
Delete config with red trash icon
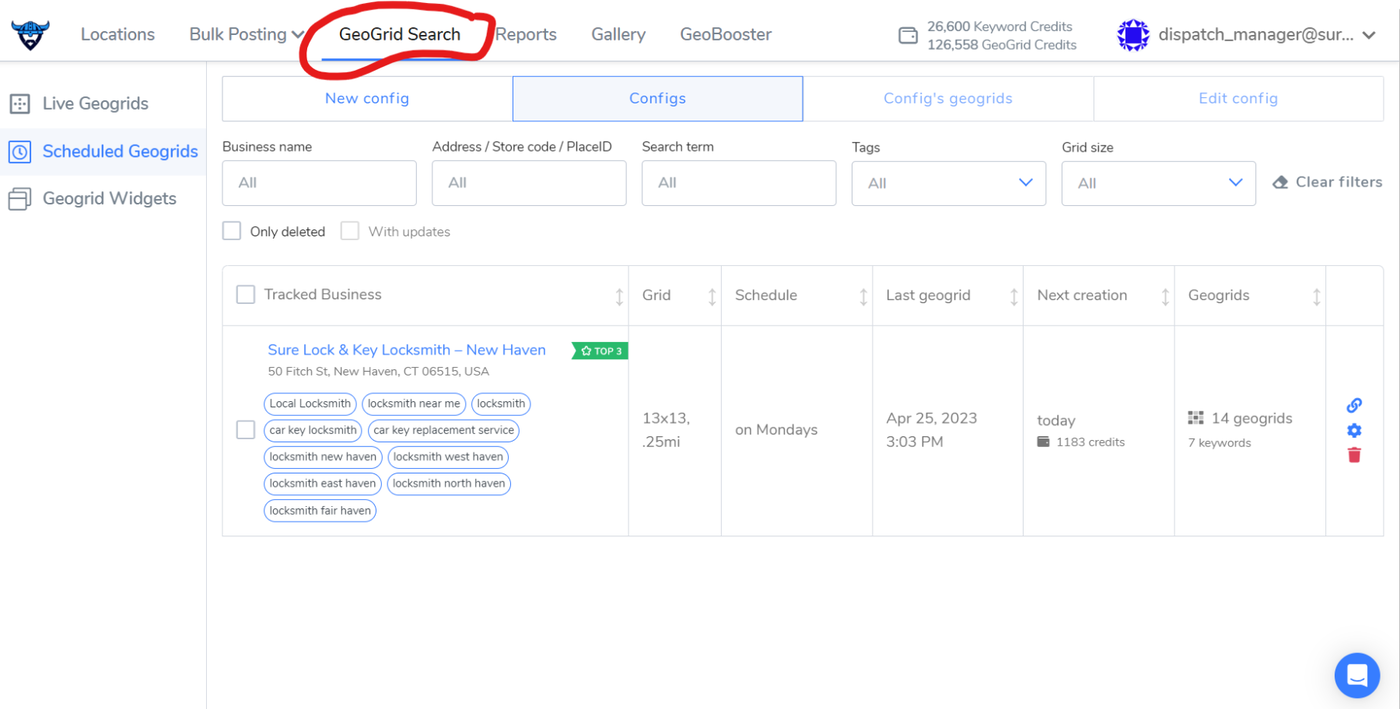tap(1354, 455)
